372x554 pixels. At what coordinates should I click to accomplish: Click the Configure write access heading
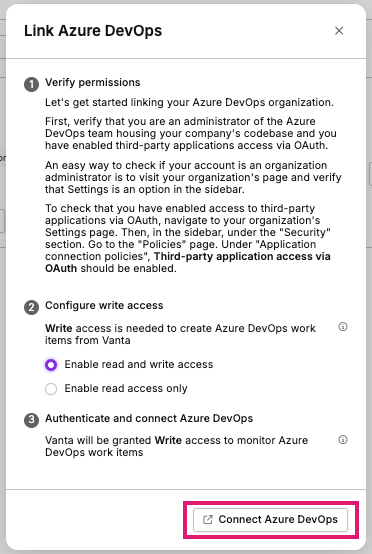(104, 305)
